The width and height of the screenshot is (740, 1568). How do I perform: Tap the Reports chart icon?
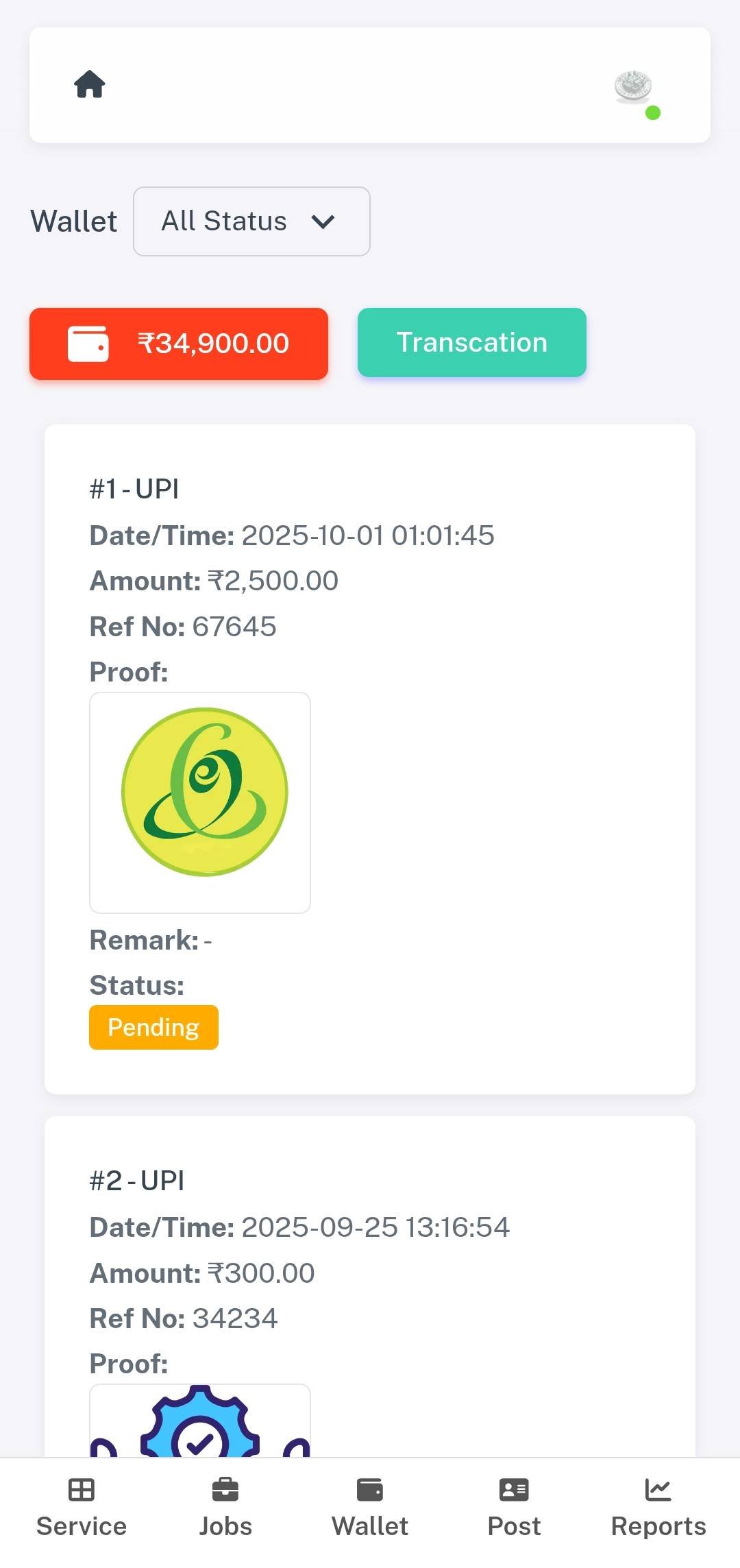(658, 1490)
